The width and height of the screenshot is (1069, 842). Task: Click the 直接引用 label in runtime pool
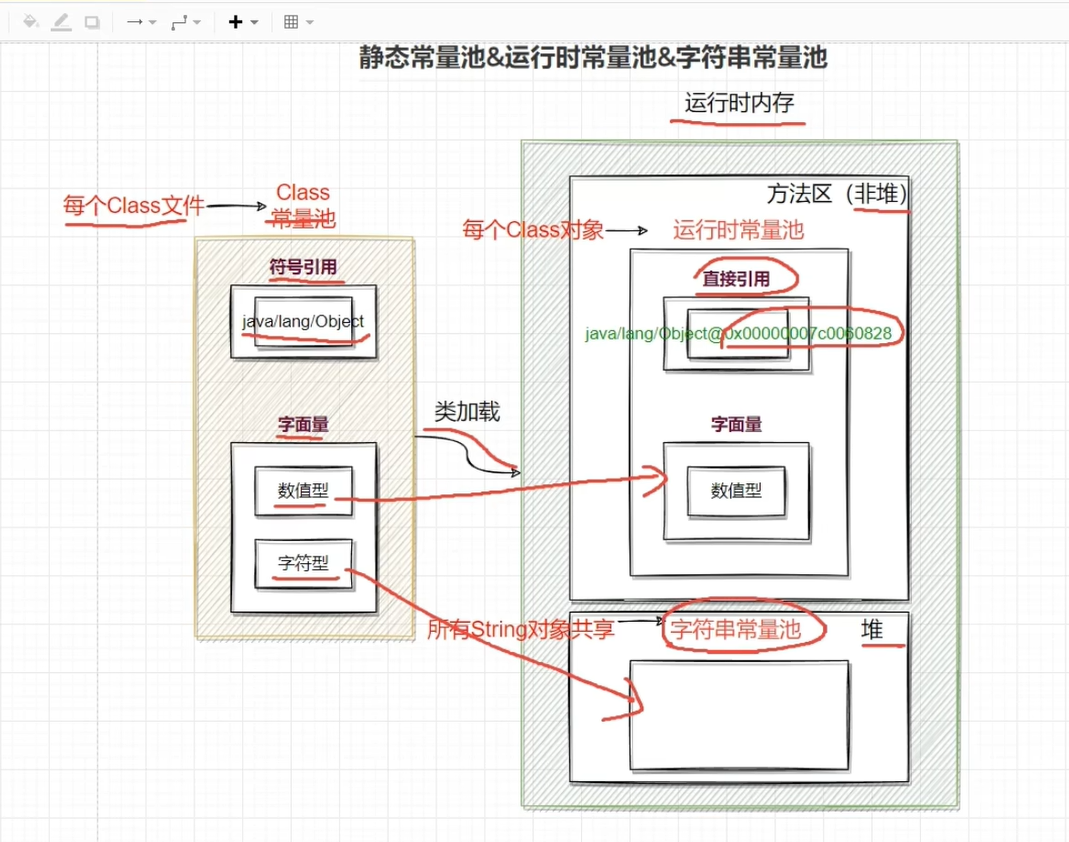tap(736, 279)
